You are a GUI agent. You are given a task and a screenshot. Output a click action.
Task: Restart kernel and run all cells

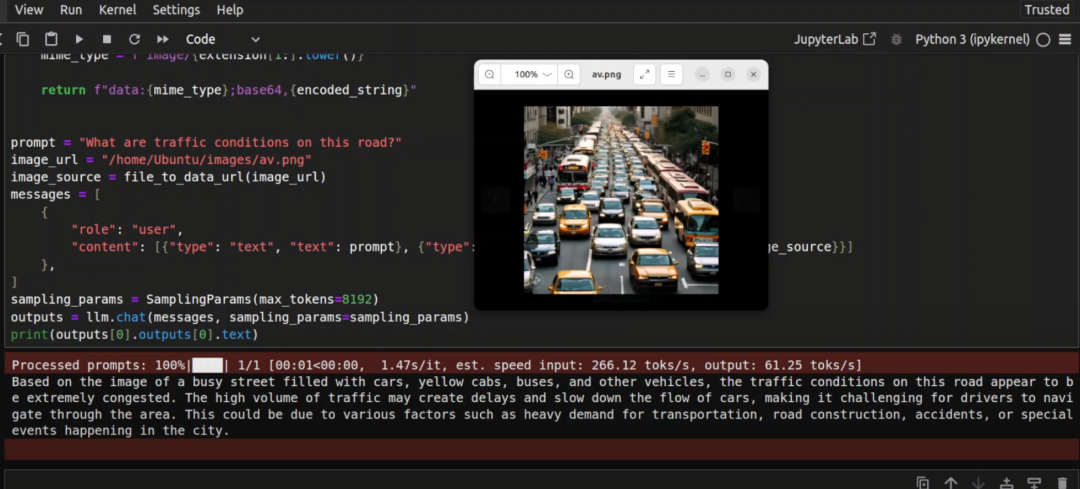[x=163, y=39]
